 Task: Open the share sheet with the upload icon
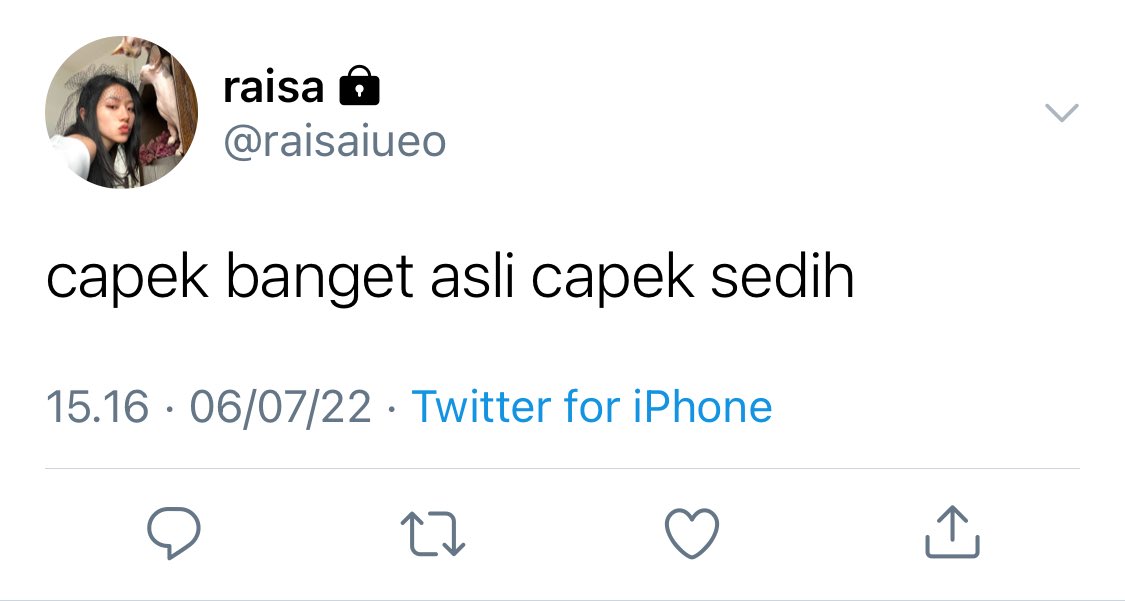click(952, 532)
